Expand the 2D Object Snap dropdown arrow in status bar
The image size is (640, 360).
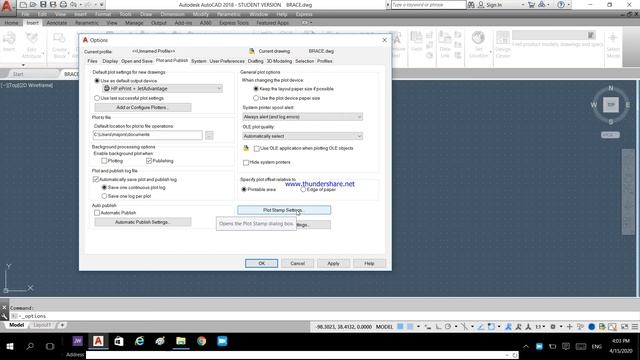click(499, 327)
